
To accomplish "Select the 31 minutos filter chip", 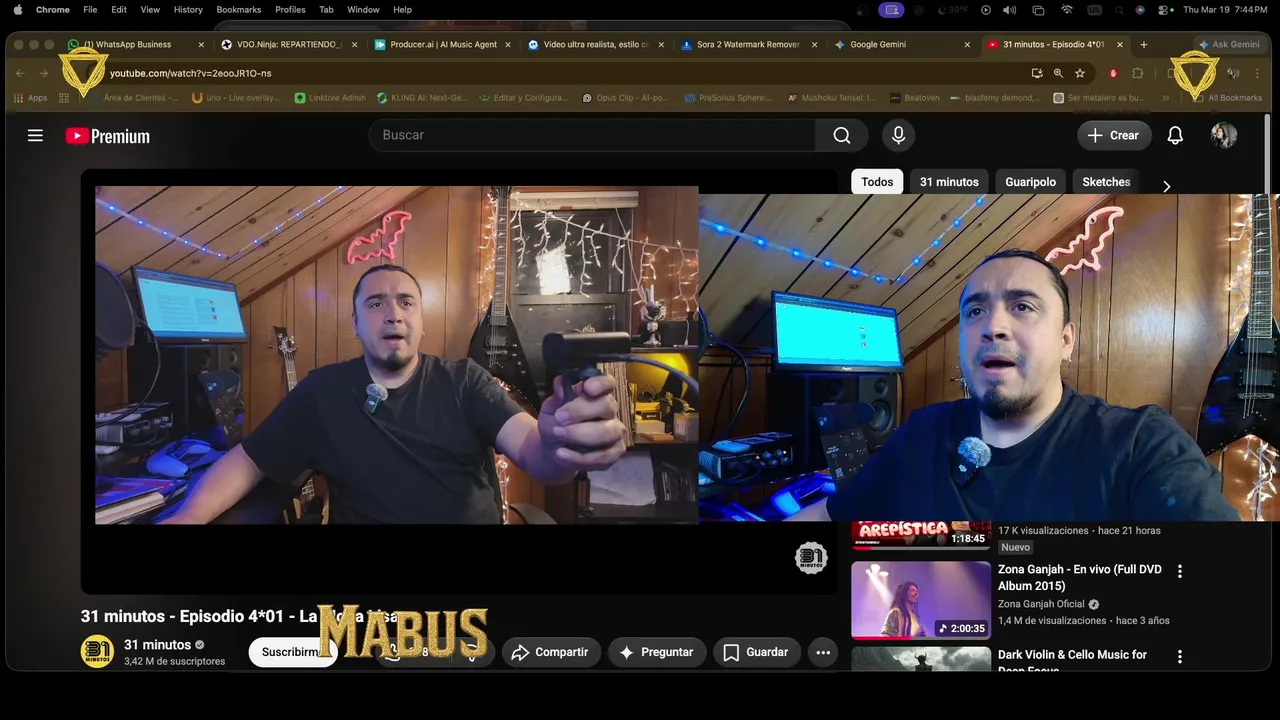I will 949,182.
